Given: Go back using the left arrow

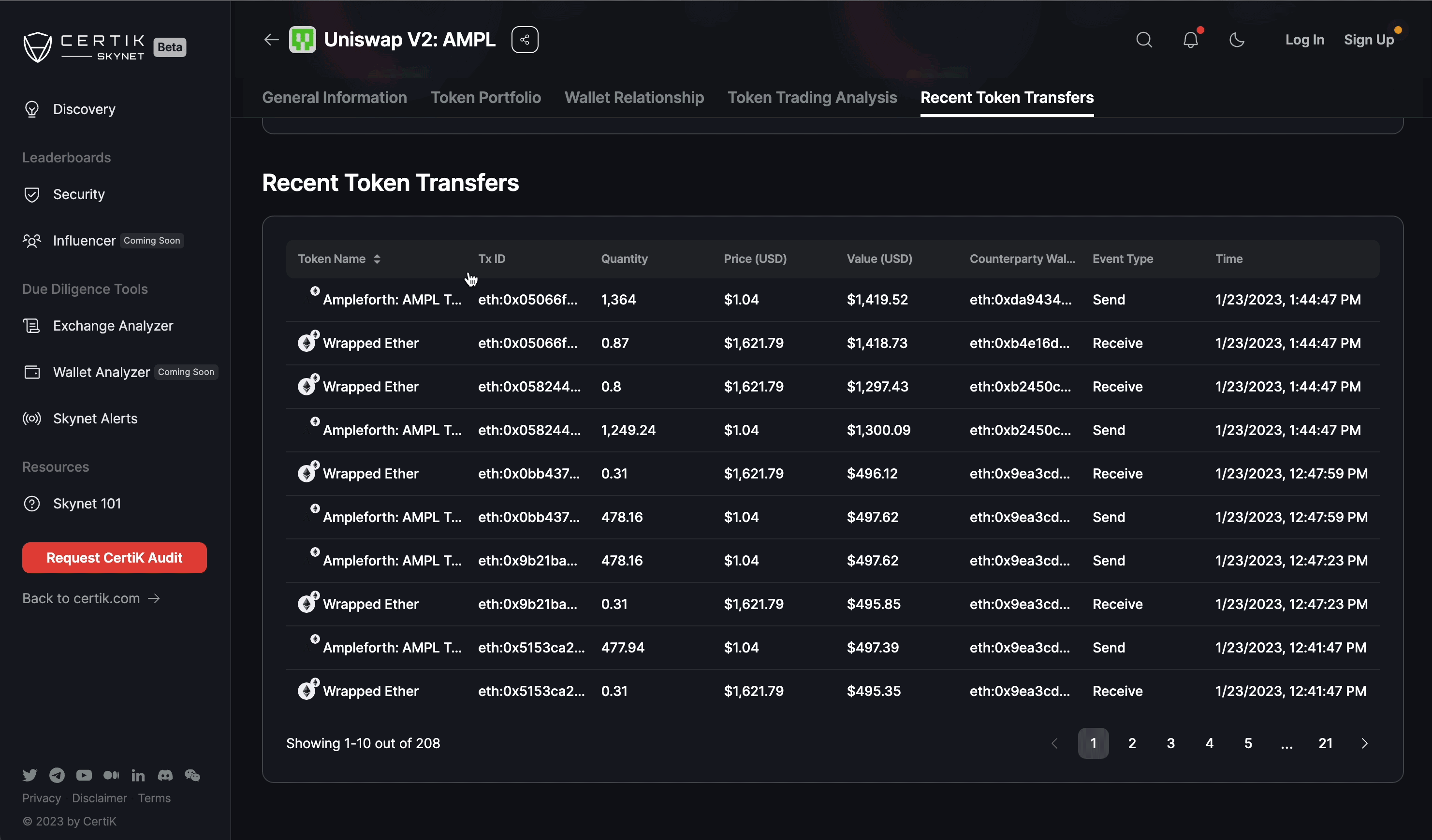Looking at the screenshot, I should click(x=271, y=40).
